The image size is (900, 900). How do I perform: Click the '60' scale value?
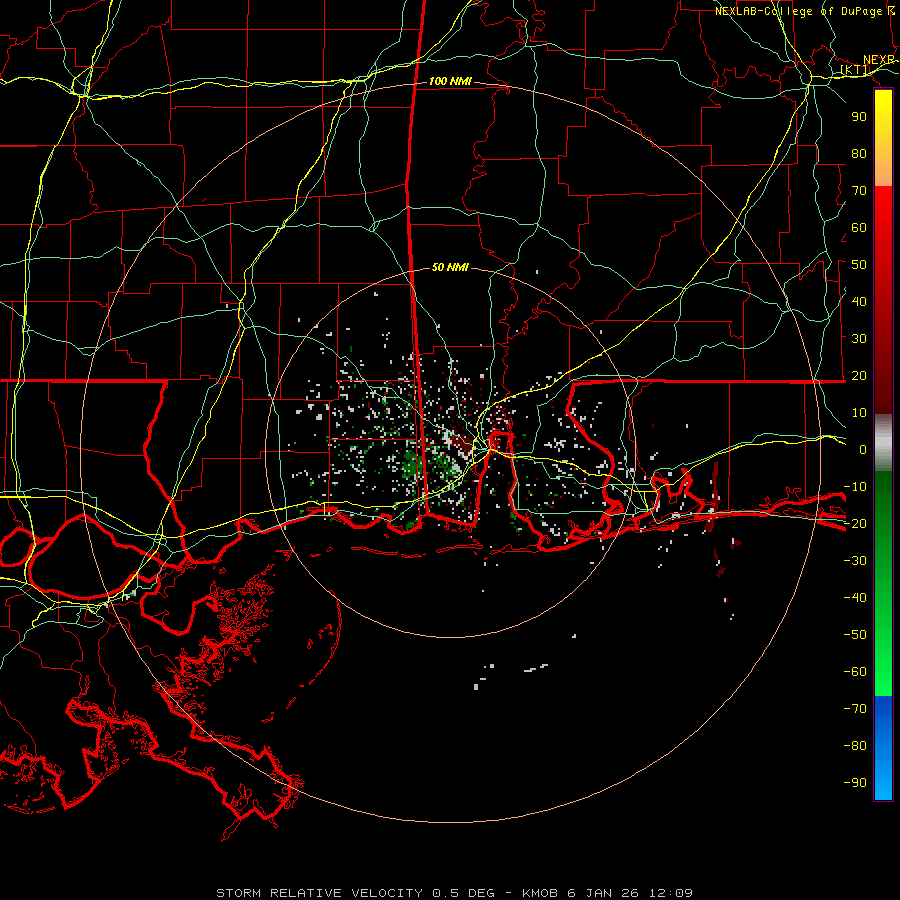[859, 228]
